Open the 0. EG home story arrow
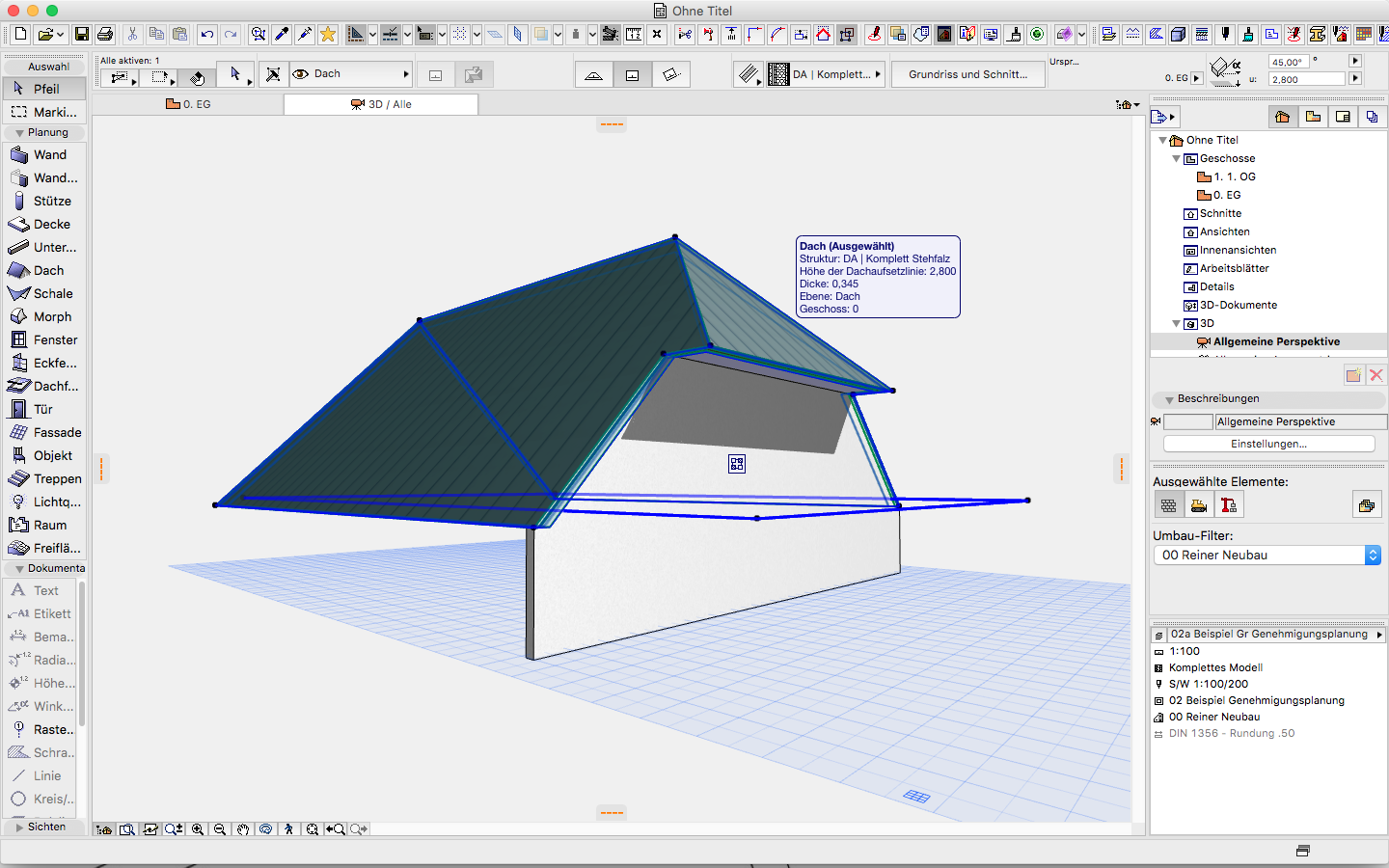The image size is (1389, 868). pyautogui.click(x=1197, y=79)
